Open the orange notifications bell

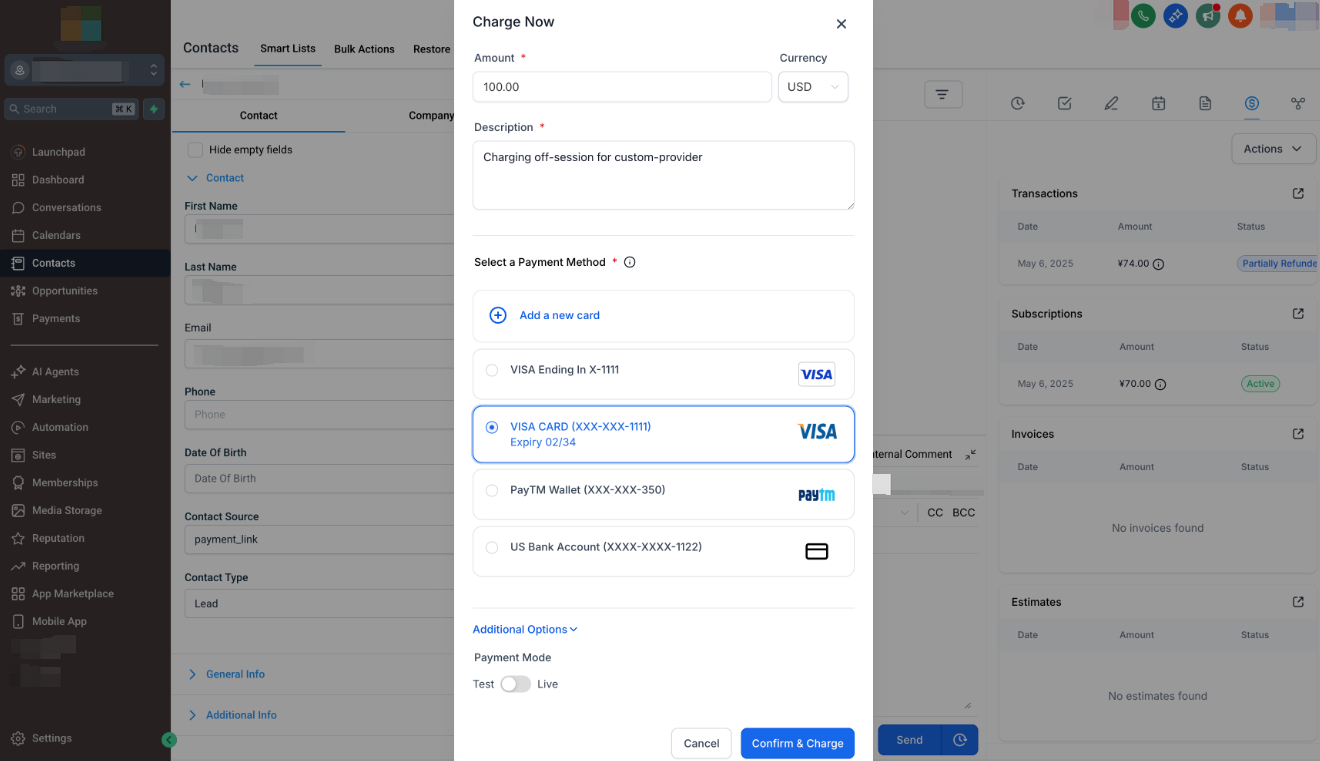click(x=1240, y=15)
